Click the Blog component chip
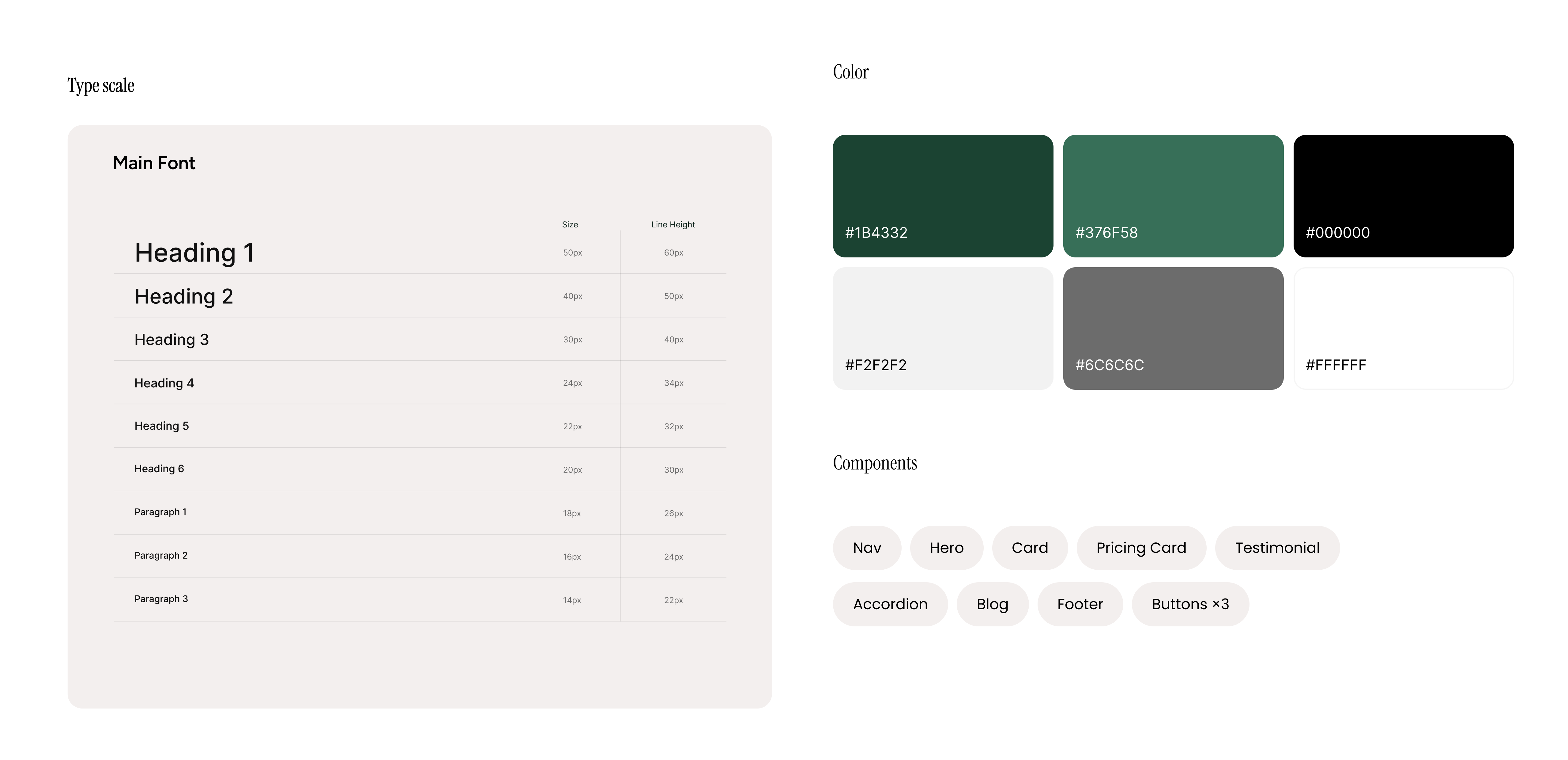1568x760 pixels. click(x=992, y=604)
